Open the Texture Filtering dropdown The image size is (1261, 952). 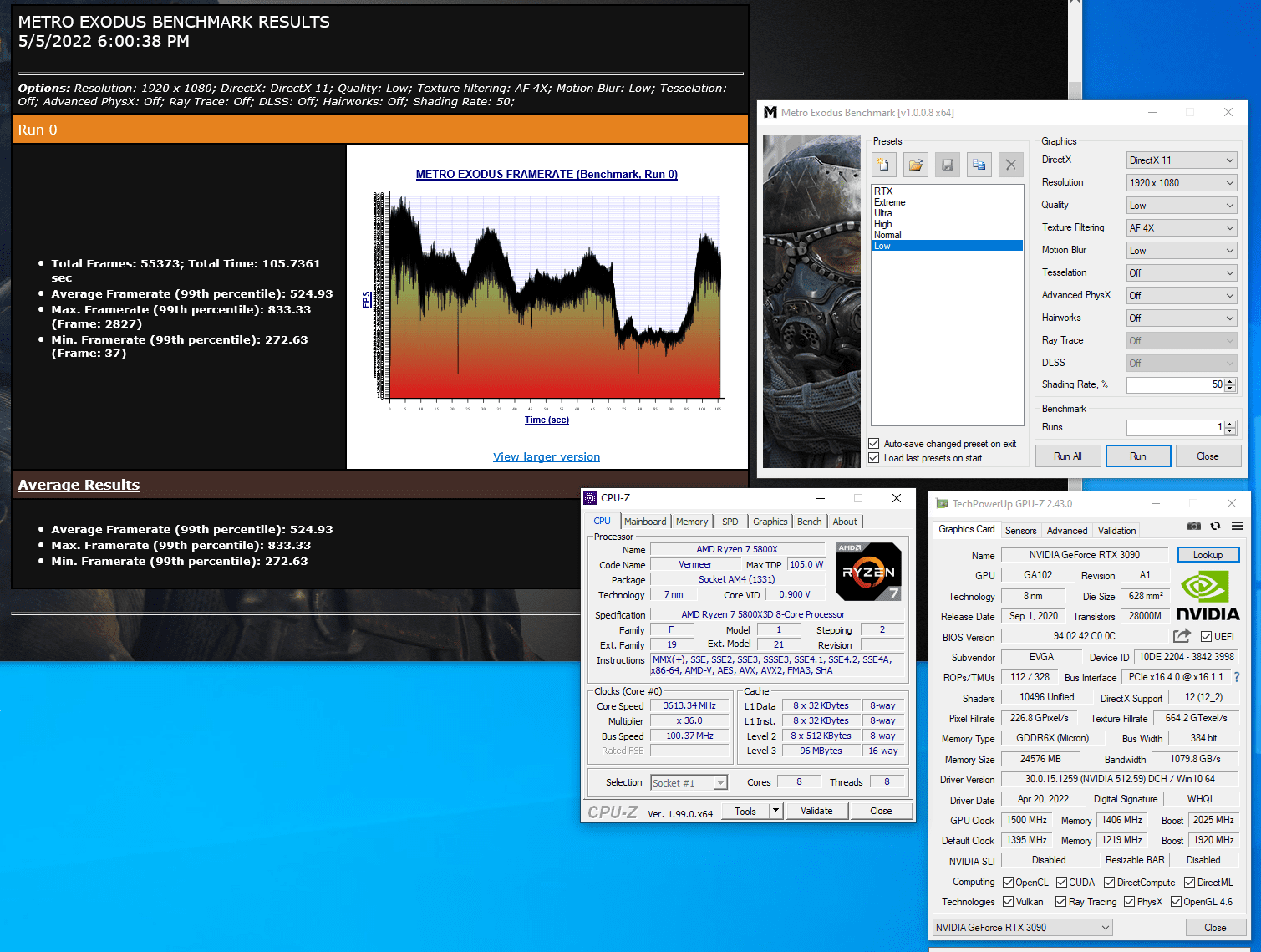coord(1182,228)
